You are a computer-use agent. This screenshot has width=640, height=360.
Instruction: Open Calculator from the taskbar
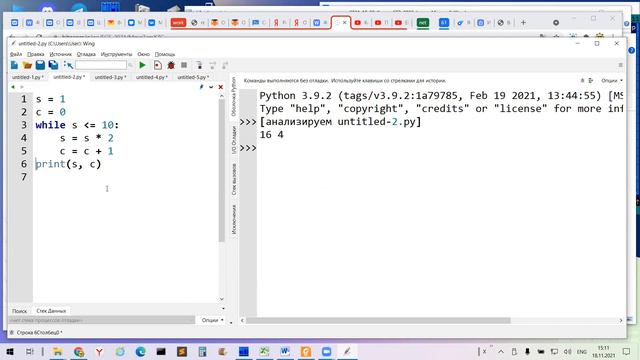pyautogui.click(x=202, y=351)
